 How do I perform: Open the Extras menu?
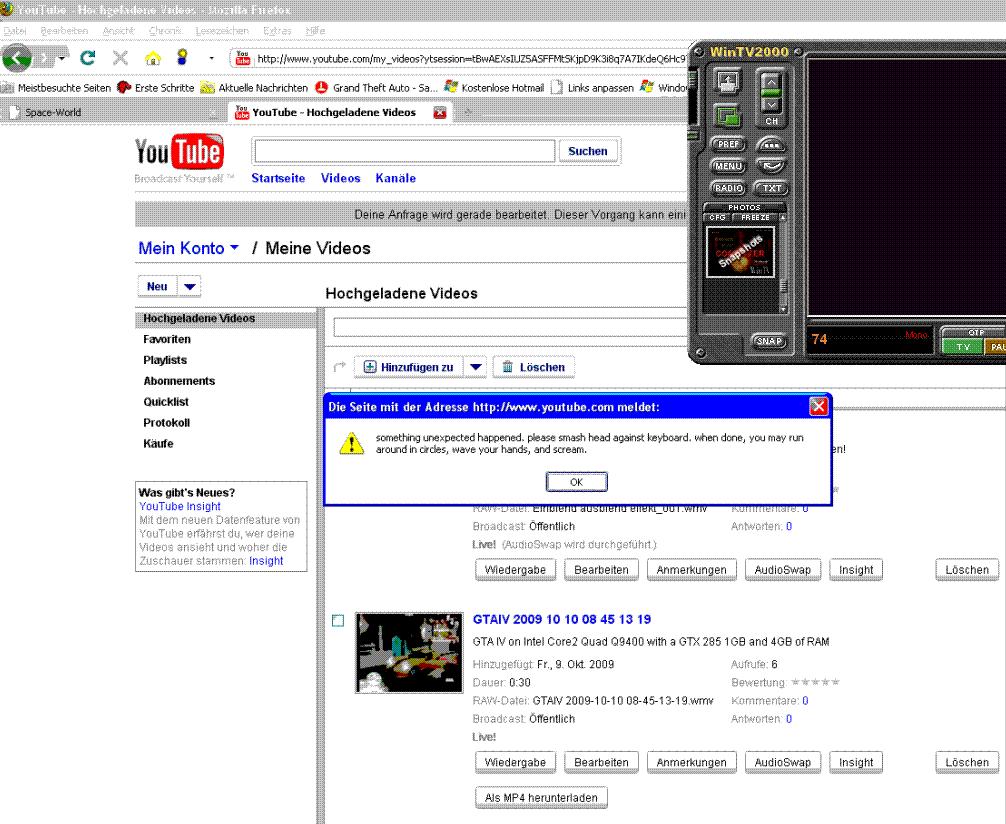277,31
